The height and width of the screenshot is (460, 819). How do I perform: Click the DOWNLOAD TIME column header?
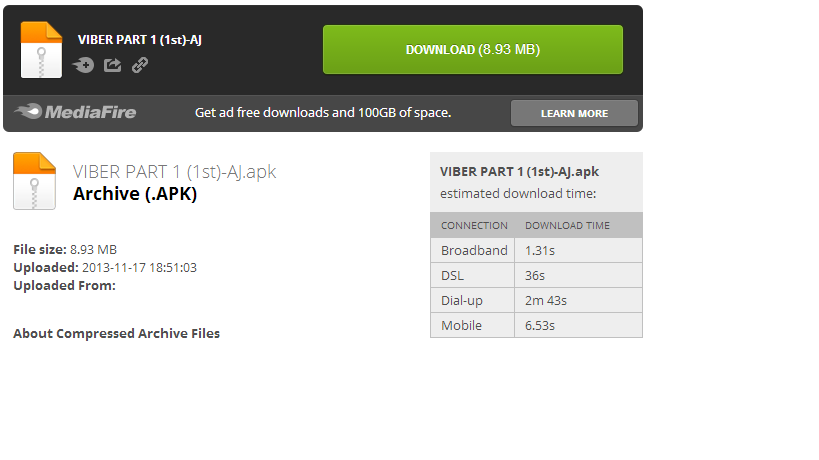[x=567, y=225]
